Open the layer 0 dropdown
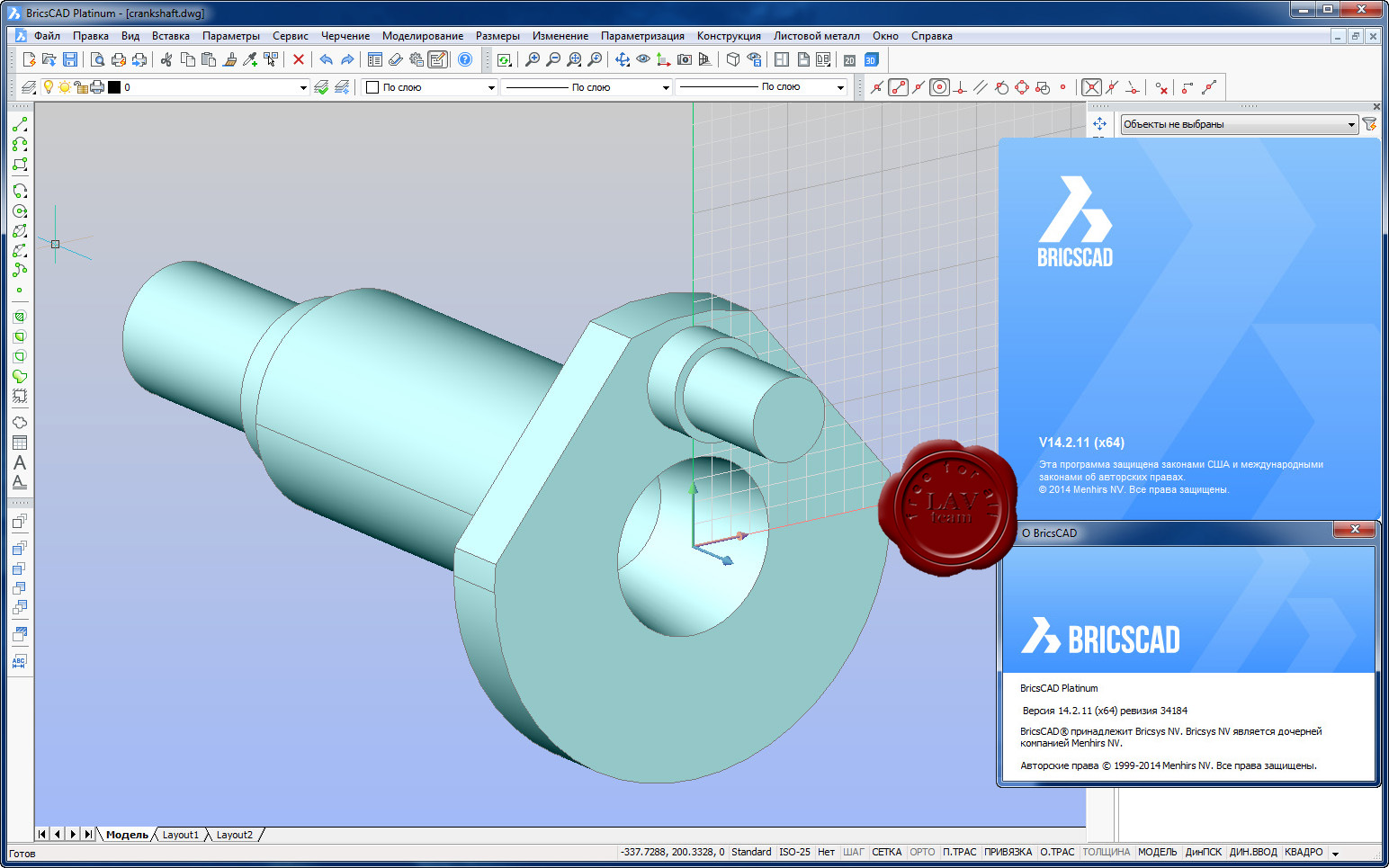The width and height of the screenshot is (1389, 868). 303,87
